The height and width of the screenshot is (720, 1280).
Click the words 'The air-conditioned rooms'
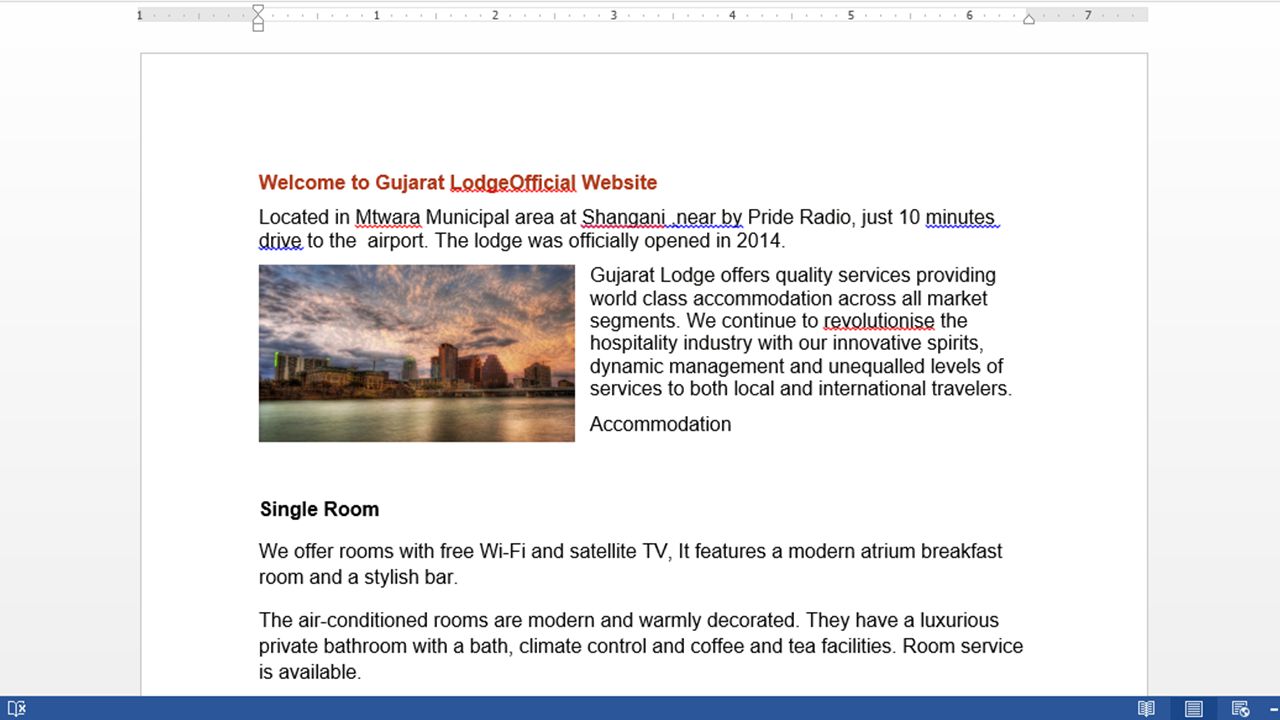coord(372,620)
